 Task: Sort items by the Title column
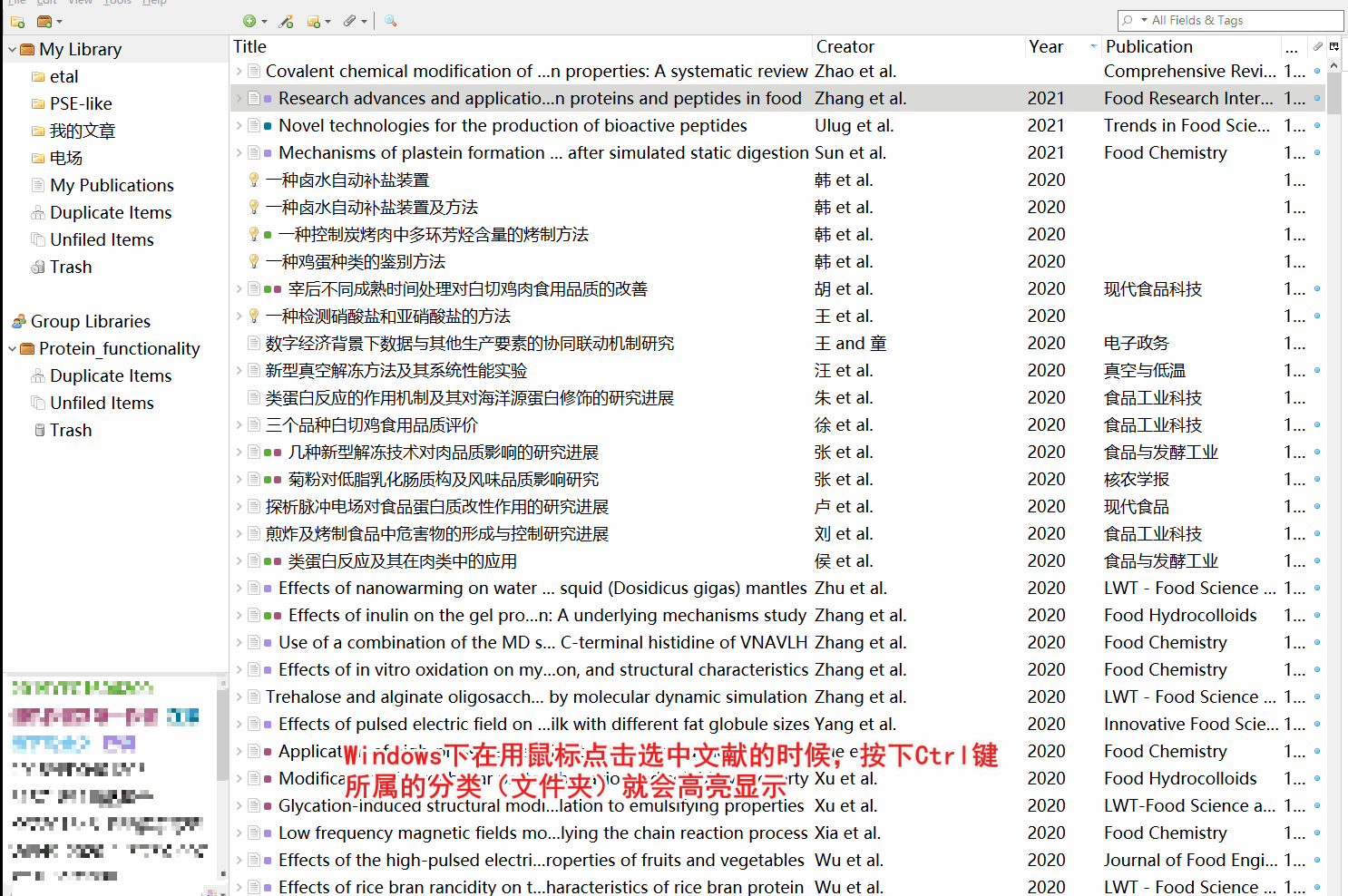click(522, 46)
